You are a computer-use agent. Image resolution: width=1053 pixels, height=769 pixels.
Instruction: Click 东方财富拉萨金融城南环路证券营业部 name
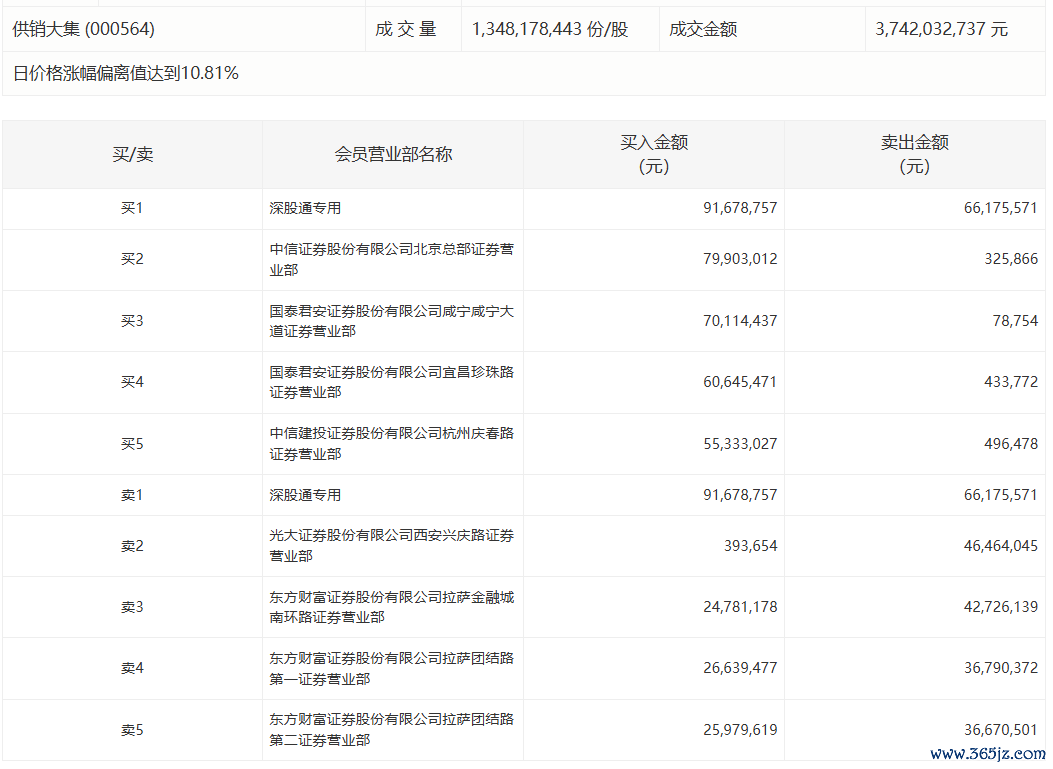tap(392, 607)
